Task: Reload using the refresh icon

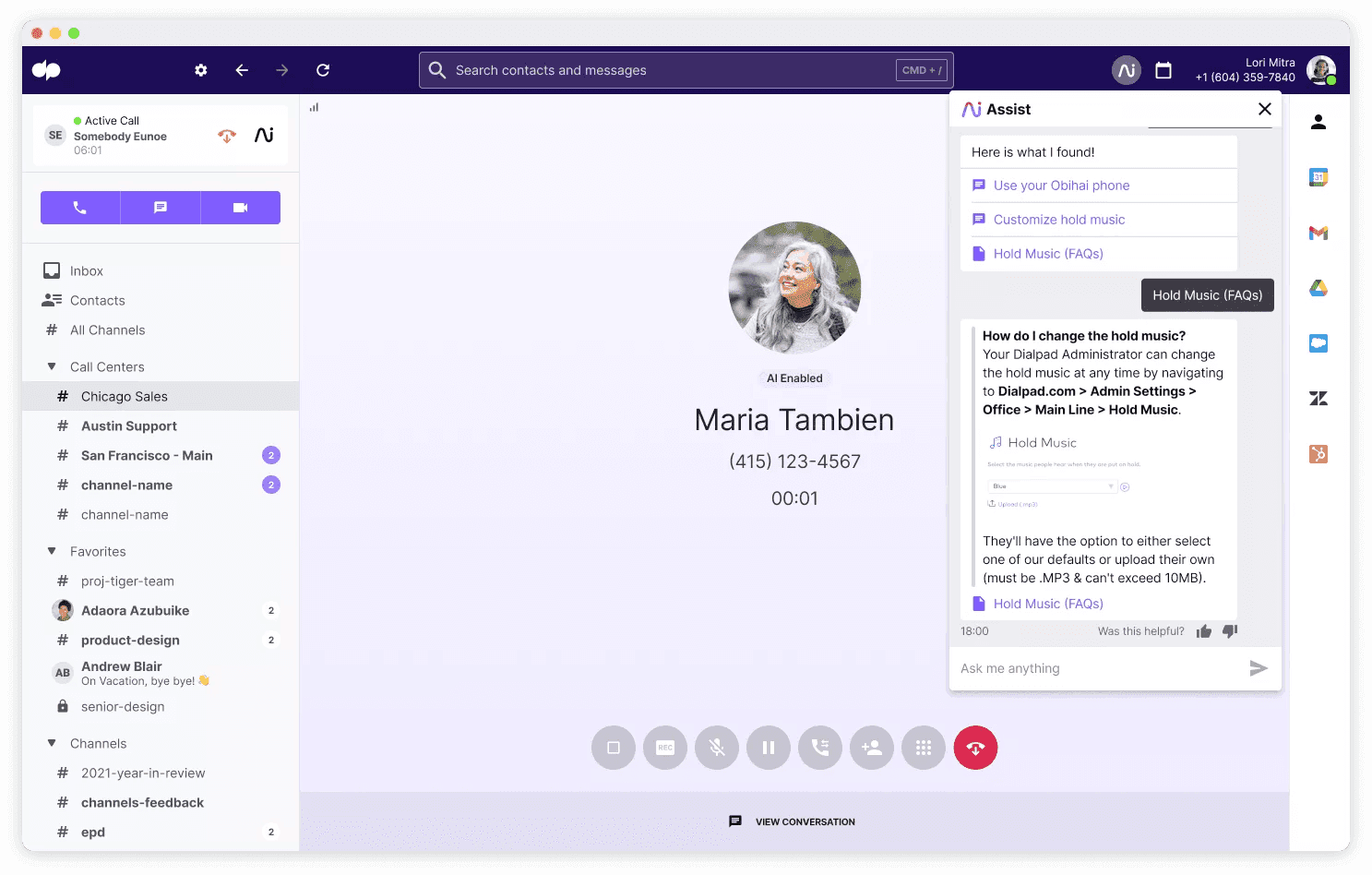Action: [x=323, y=70]
